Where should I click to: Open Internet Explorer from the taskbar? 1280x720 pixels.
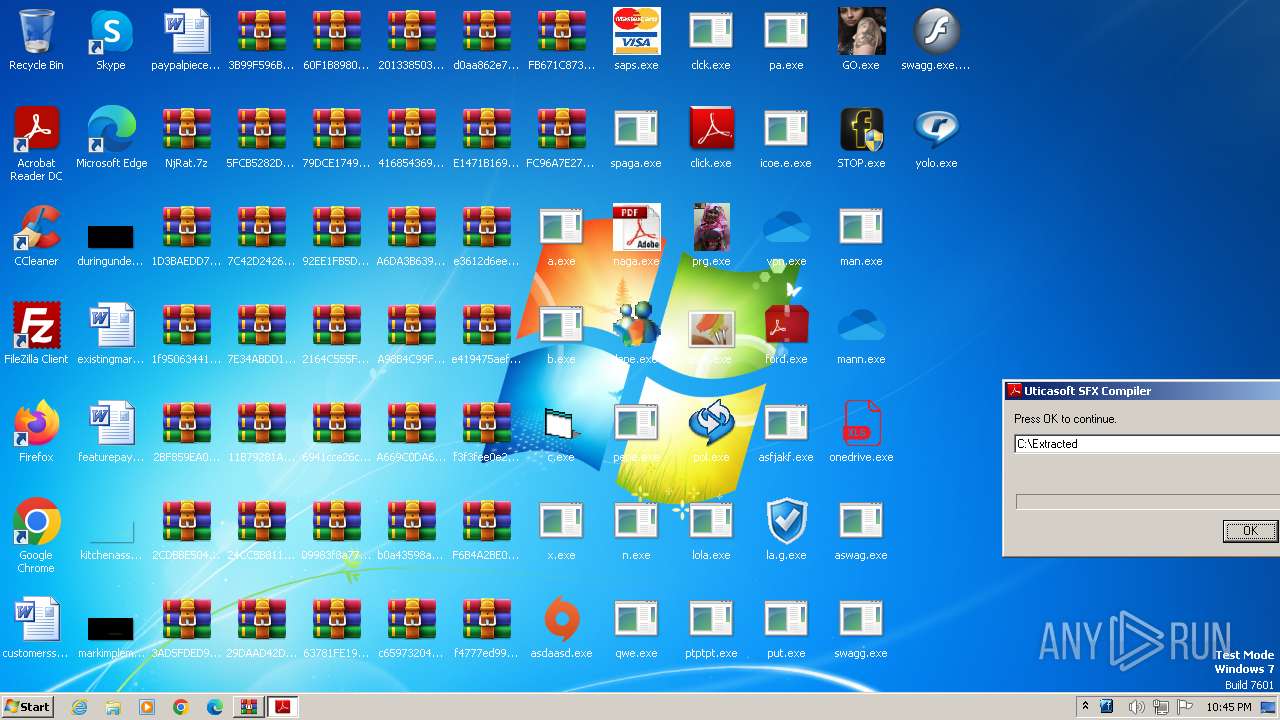point(80,707)
